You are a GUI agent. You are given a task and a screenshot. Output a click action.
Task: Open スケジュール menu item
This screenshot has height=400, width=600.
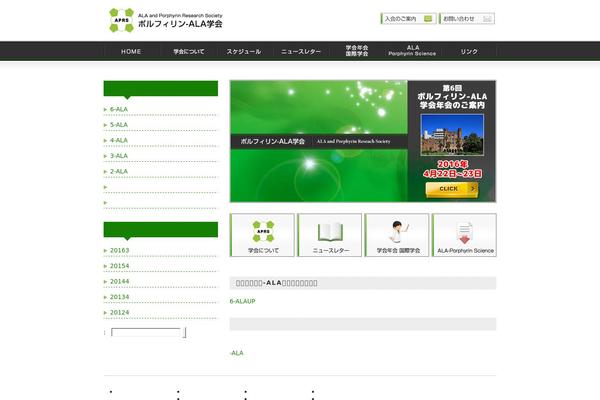(244, 51)
